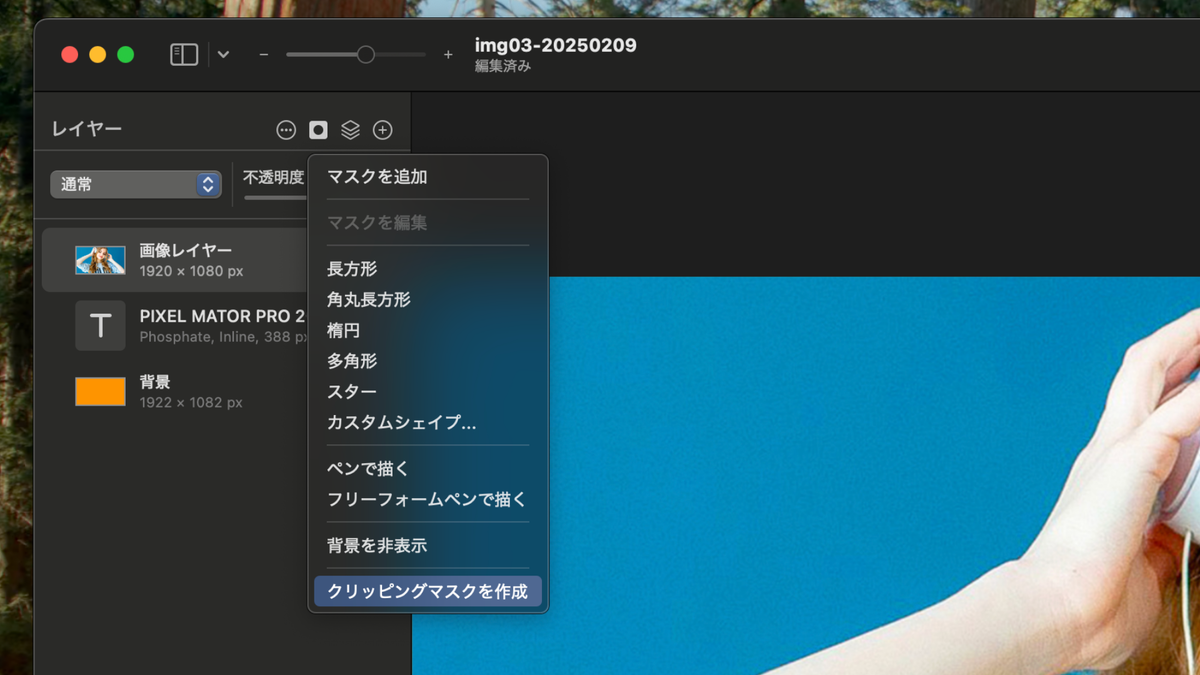This screenshot has width=1200, height=675.
Task: Choose 多角形 from the menu
Action: (x=428, y=361)
